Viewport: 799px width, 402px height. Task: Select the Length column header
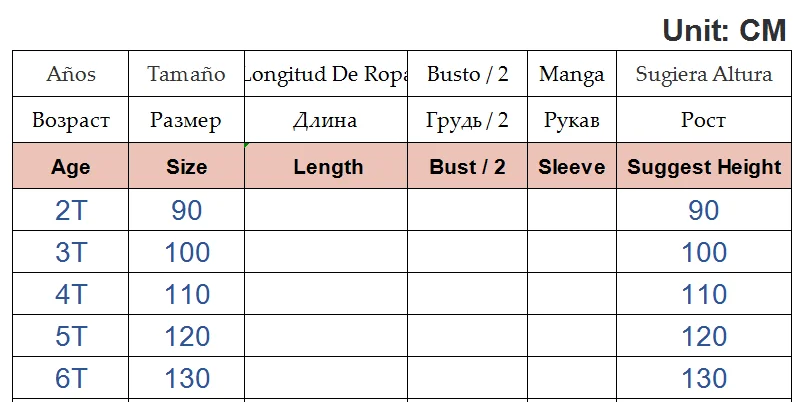click(328, 167)
